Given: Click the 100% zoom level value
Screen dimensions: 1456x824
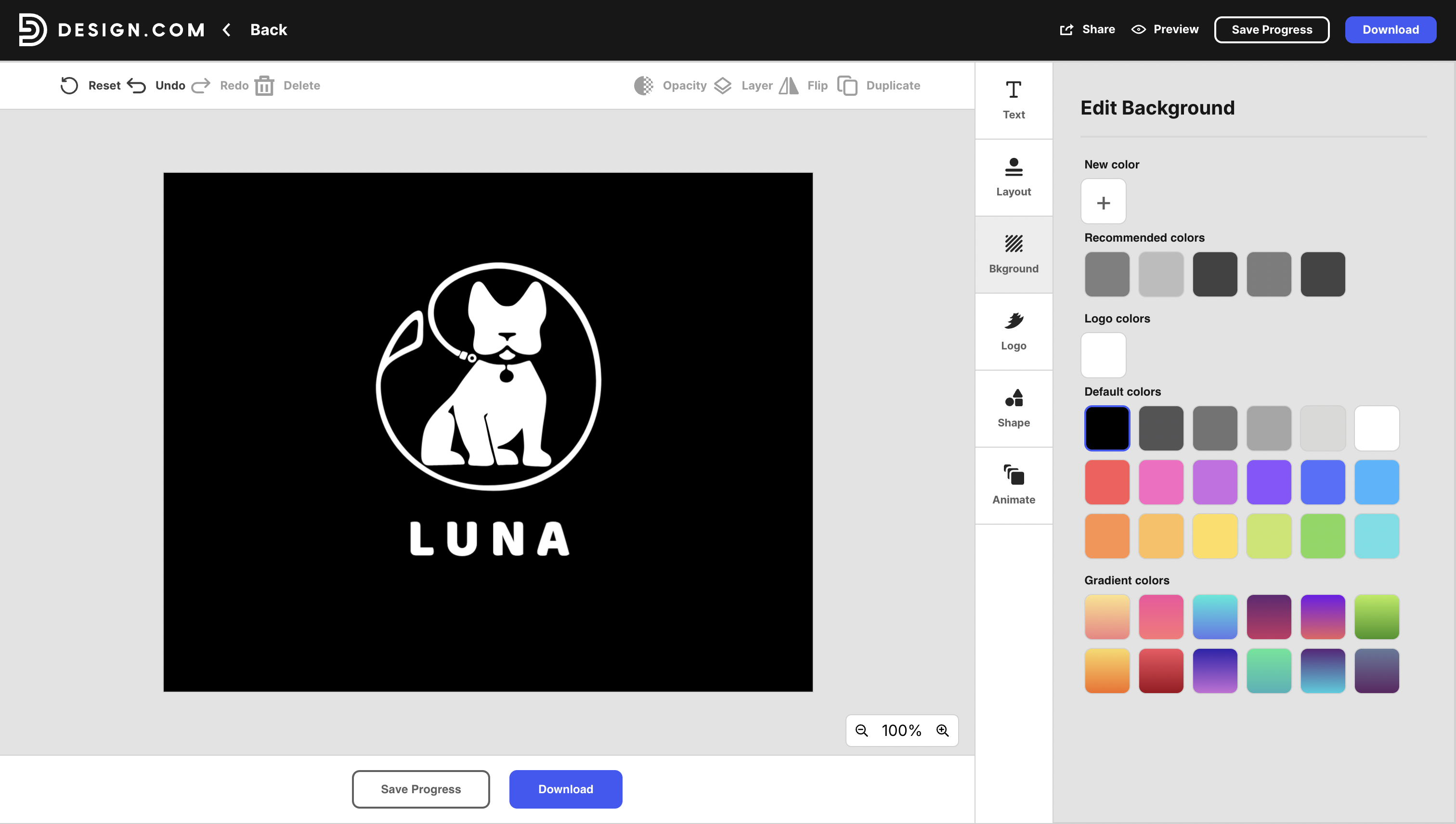Looking at the screenshot, I should click(902, 731).
